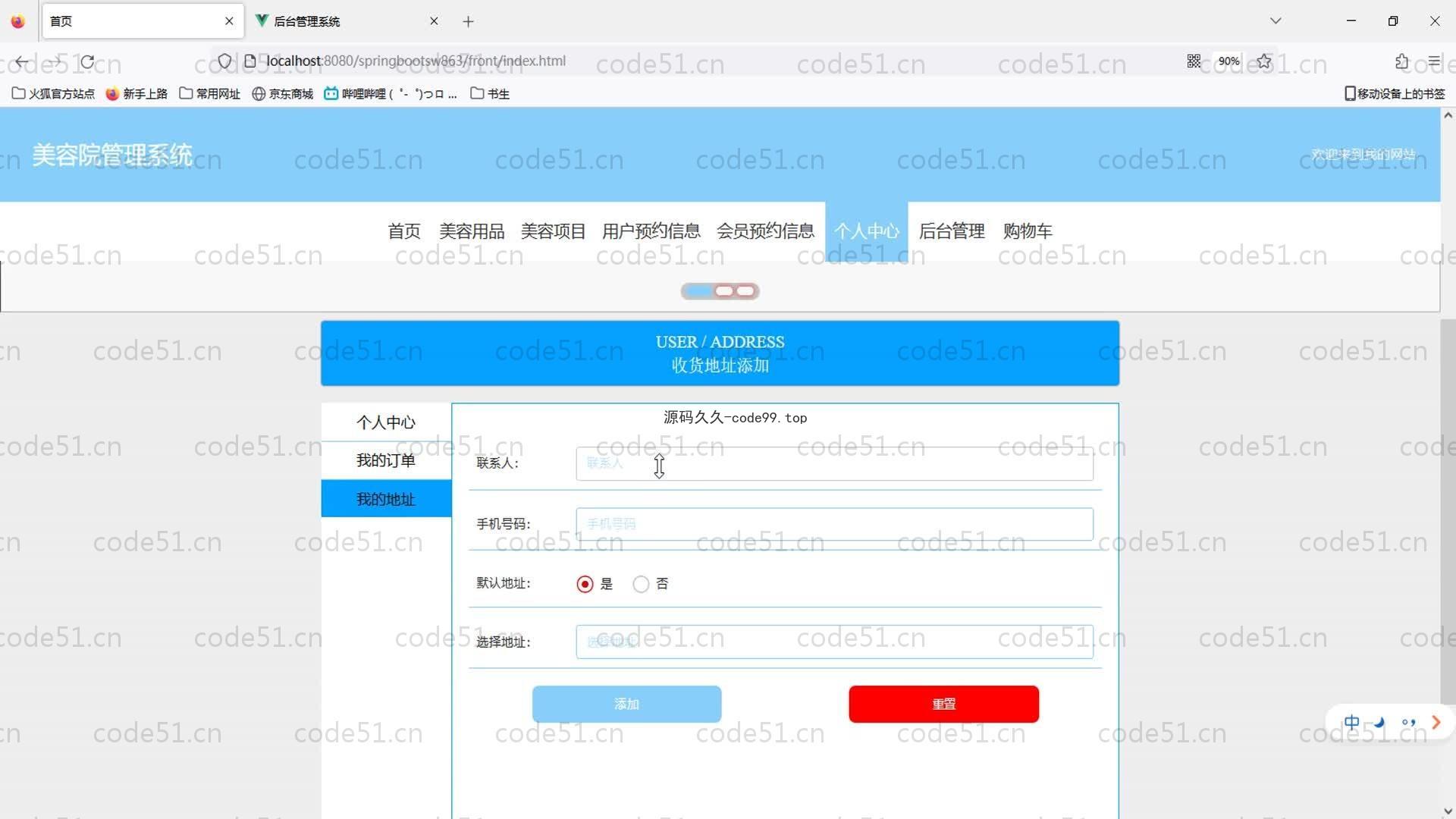Focus the 手机号码 input field

pyautogui.click(x=834, y=524)
